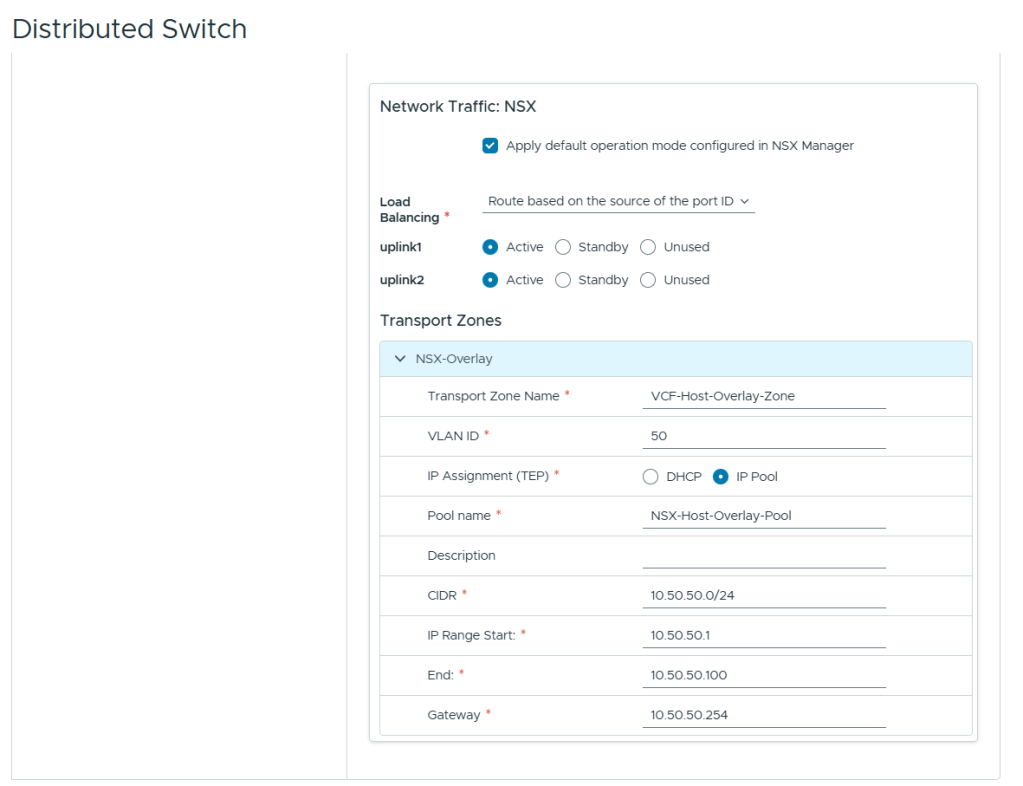The image size is (1023, 786).
Task: Click the VLAN ID input field
Action: [x=764, y=436]
